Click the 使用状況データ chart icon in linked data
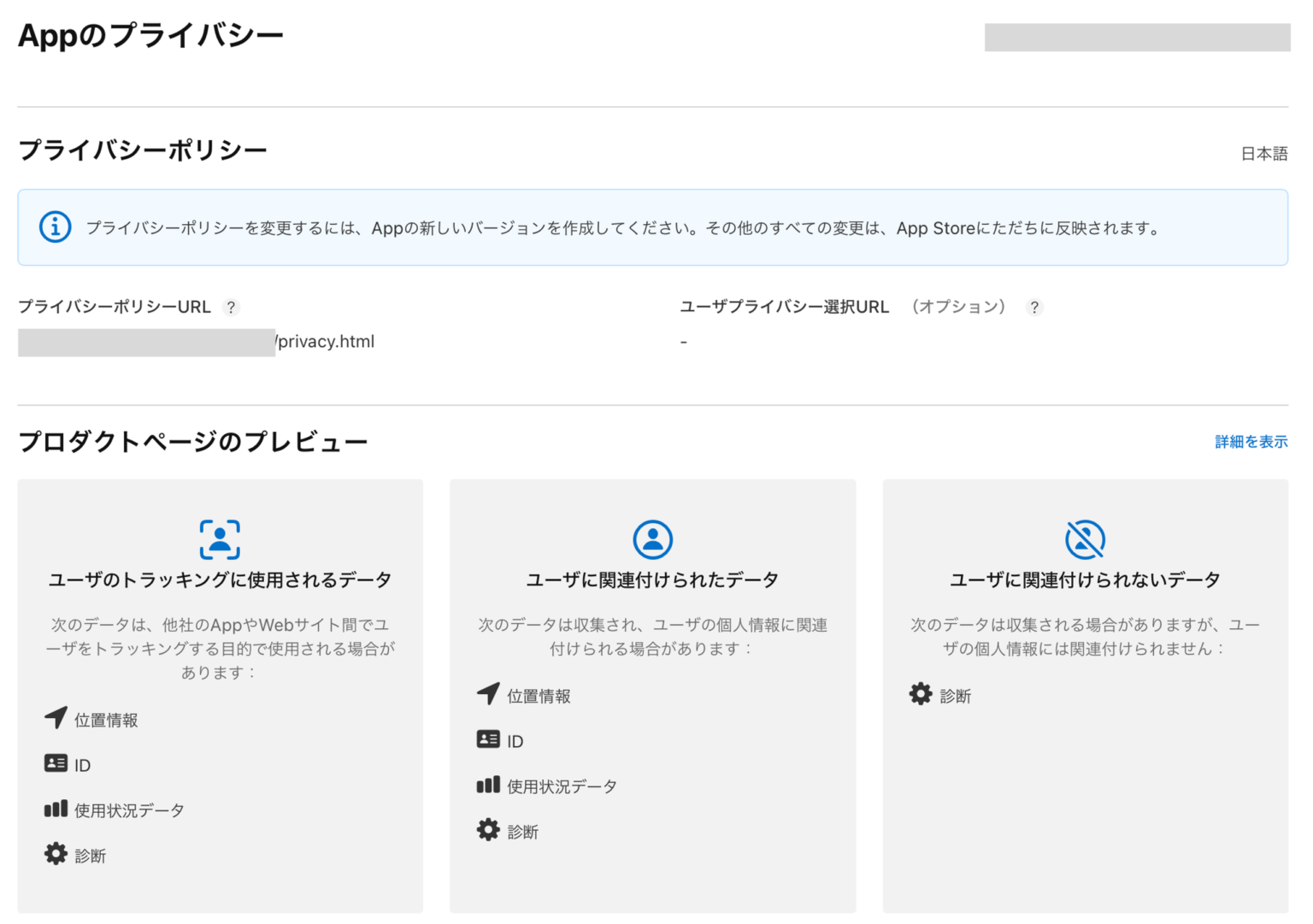 click(x=486, y=786)
